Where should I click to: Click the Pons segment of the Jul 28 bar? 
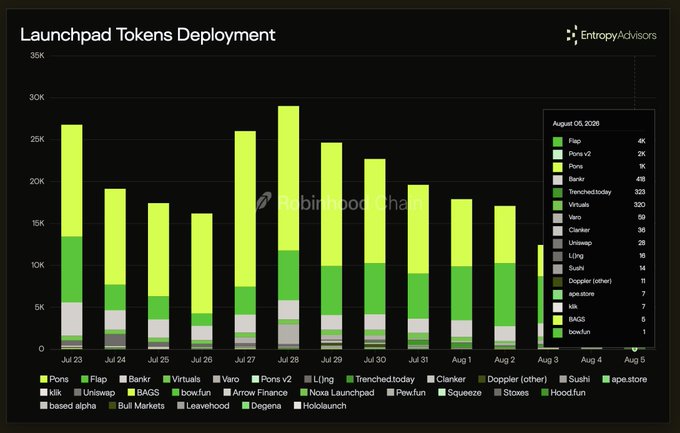[288, 178]
